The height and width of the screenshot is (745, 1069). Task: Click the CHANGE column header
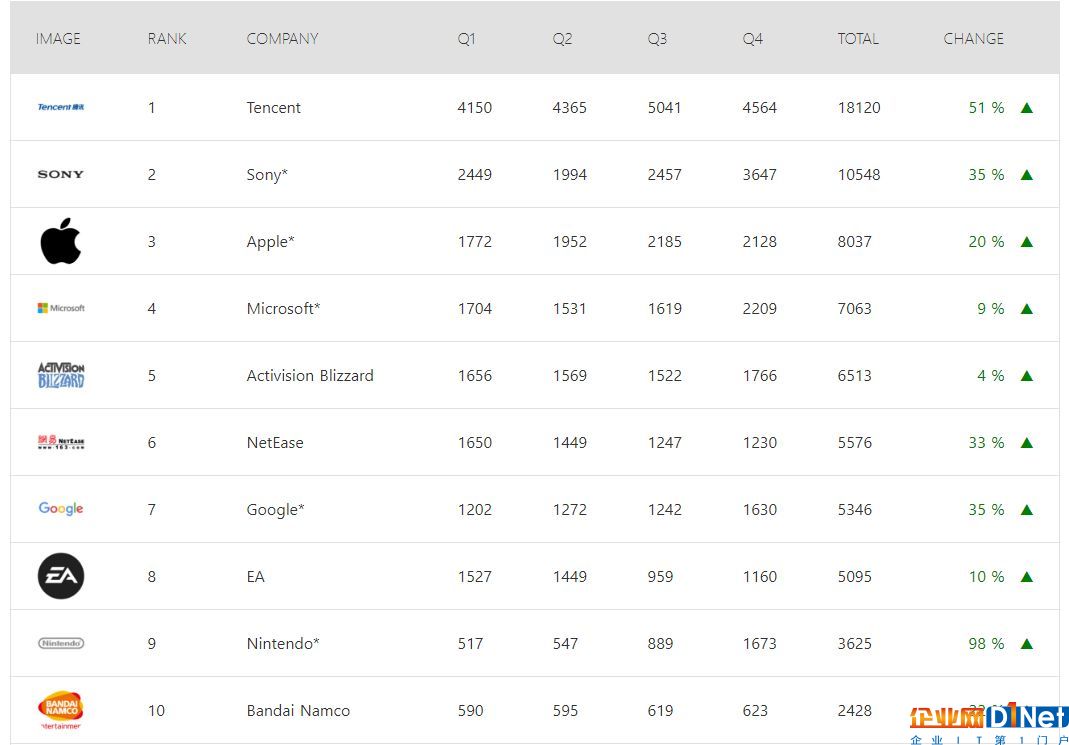coord(973,39)
